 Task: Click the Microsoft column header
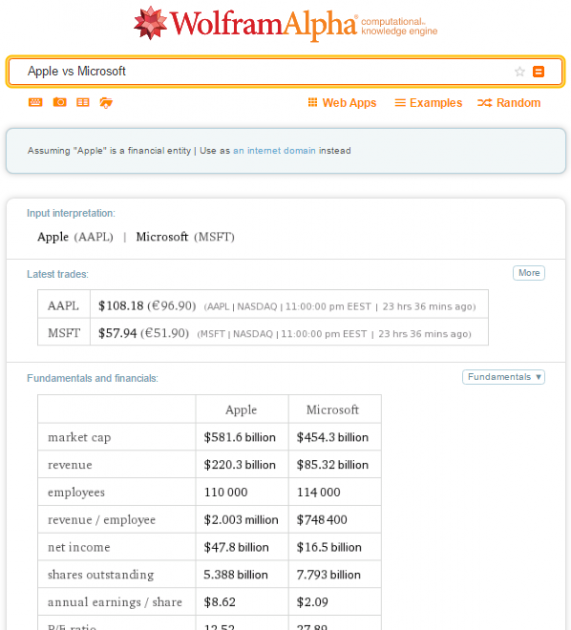(333, 410)
